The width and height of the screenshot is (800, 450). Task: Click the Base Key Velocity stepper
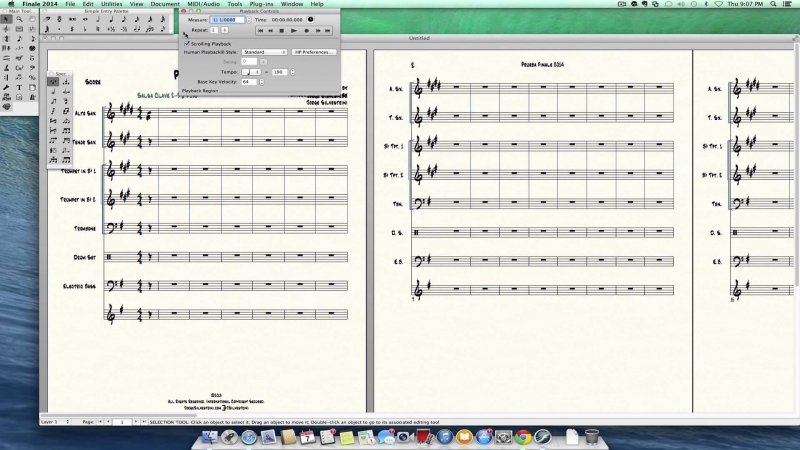pos(262,82)
